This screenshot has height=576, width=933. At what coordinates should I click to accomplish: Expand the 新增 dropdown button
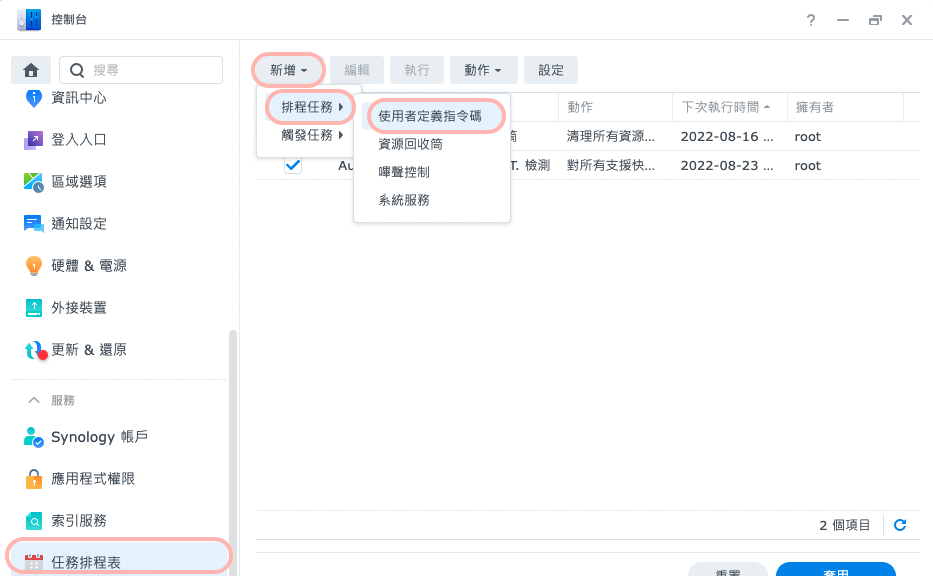point(287,70)
